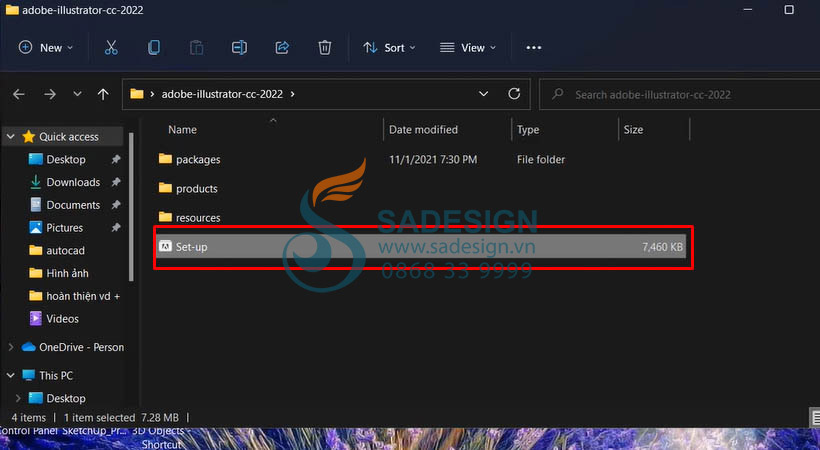Go back with the left arrow
820x450 pixels.
19,94
